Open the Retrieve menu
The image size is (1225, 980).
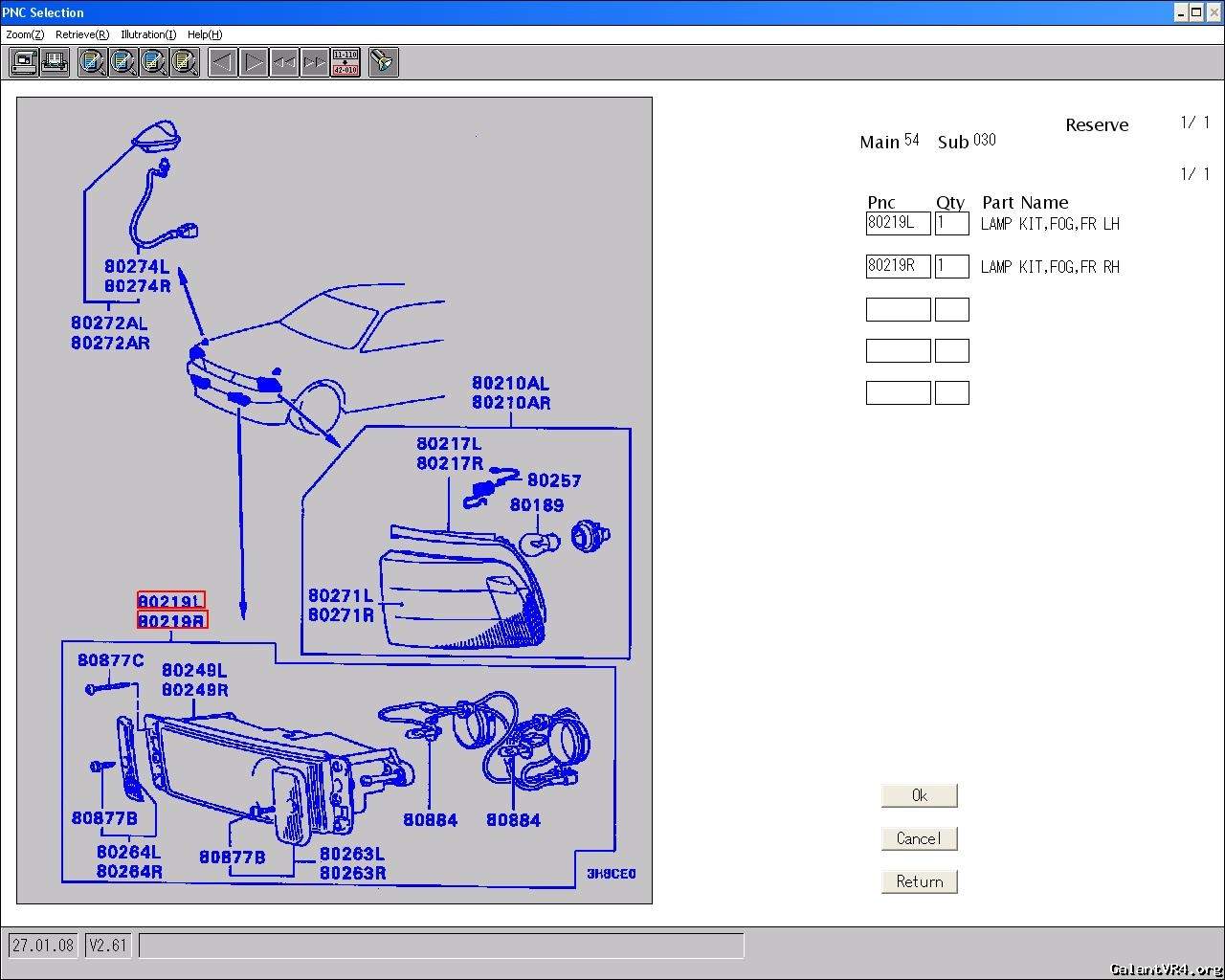click(x=82, y=34)
